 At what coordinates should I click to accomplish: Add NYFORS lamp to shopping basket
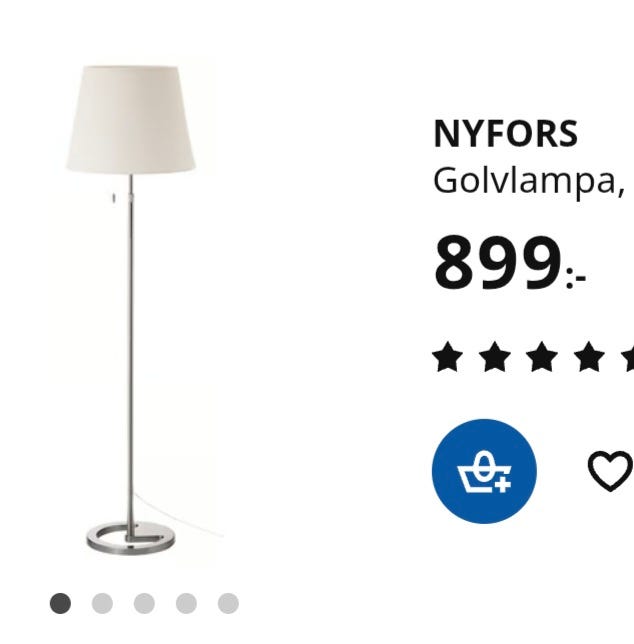[484, 471]
